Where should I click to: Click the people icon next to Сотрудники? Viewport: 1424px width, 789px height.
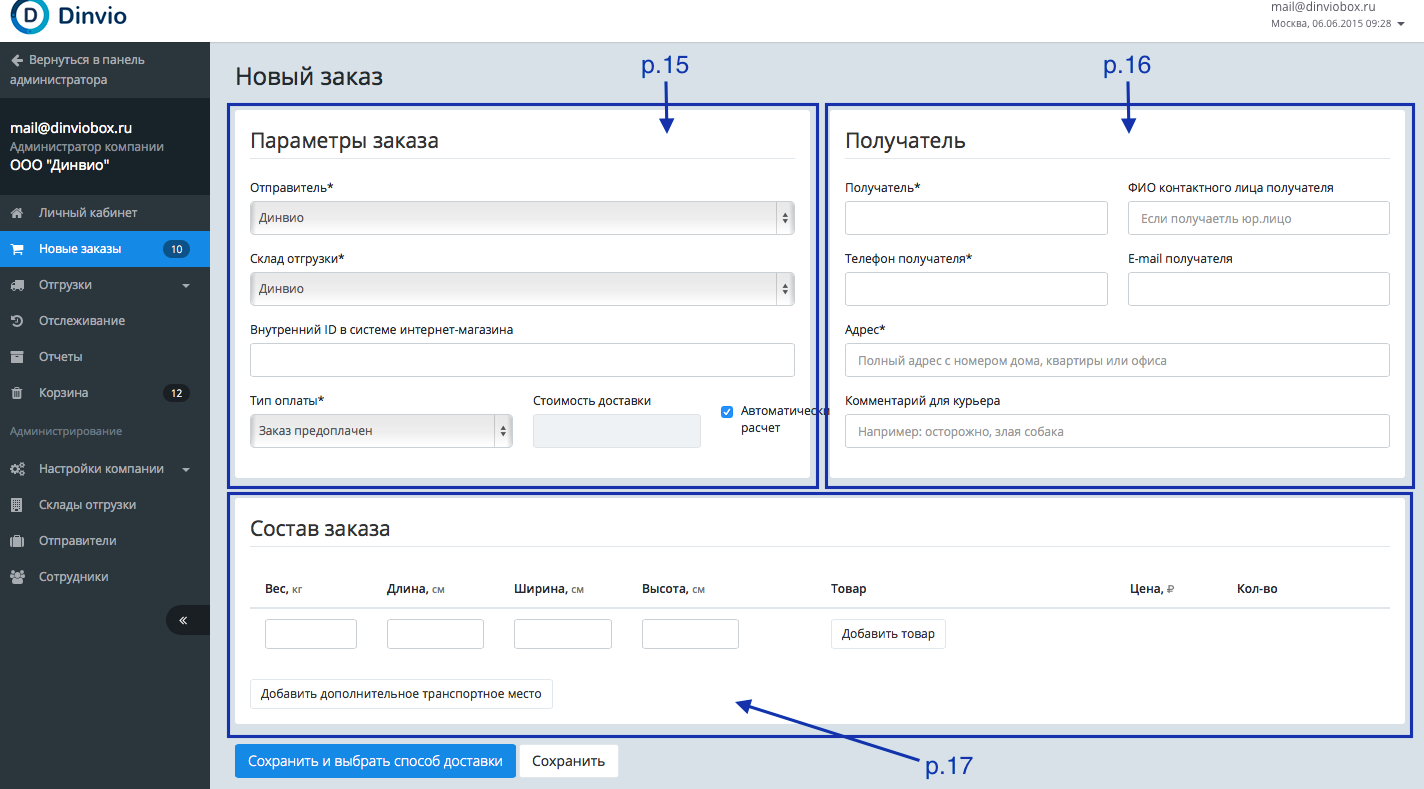[x=17, y=577]
